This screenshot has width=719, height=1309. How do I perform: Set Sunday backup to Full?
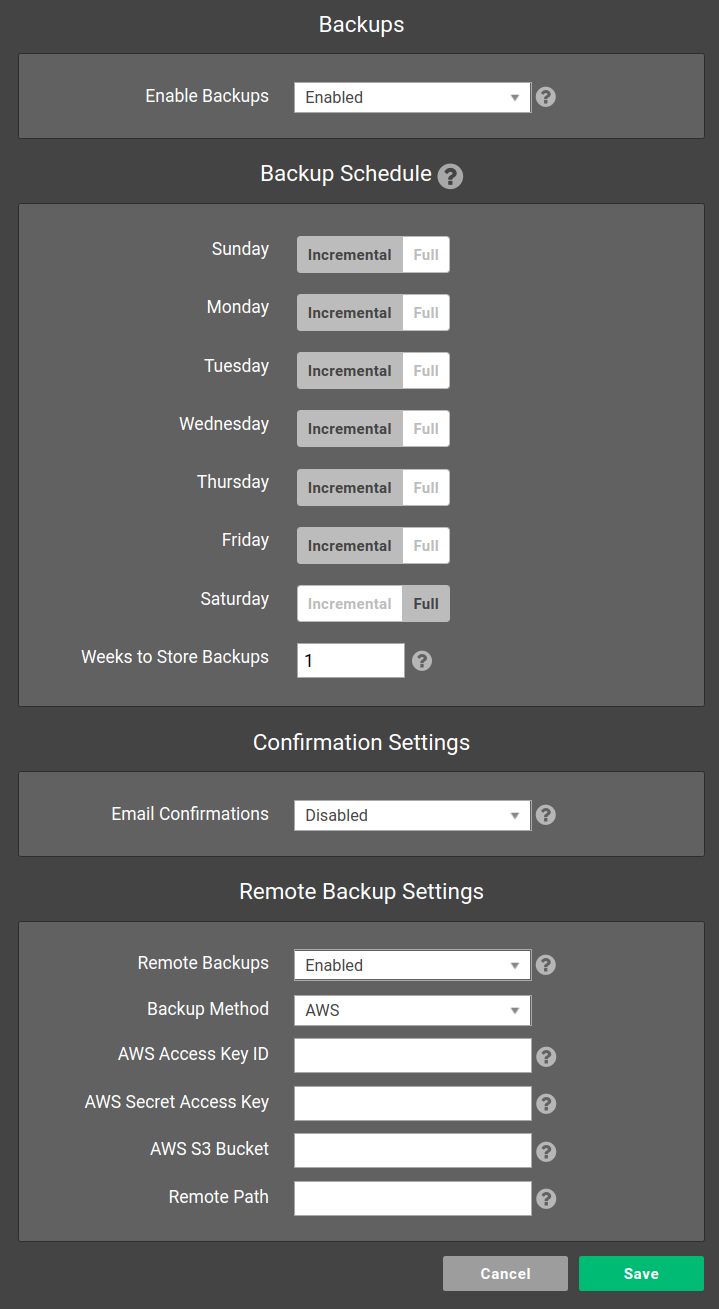(425, 254)
